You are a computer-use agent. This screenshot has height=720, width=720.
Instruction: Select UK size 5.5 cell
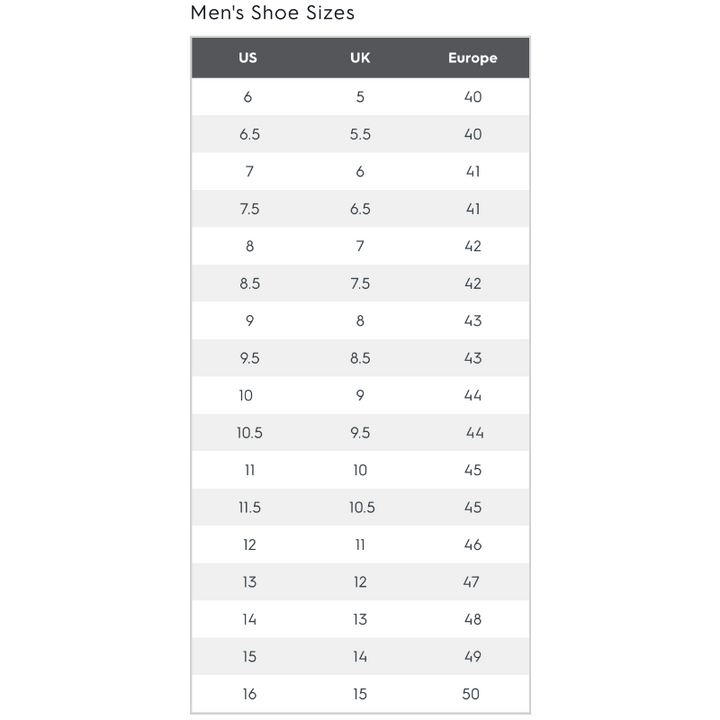pos(360,134)
